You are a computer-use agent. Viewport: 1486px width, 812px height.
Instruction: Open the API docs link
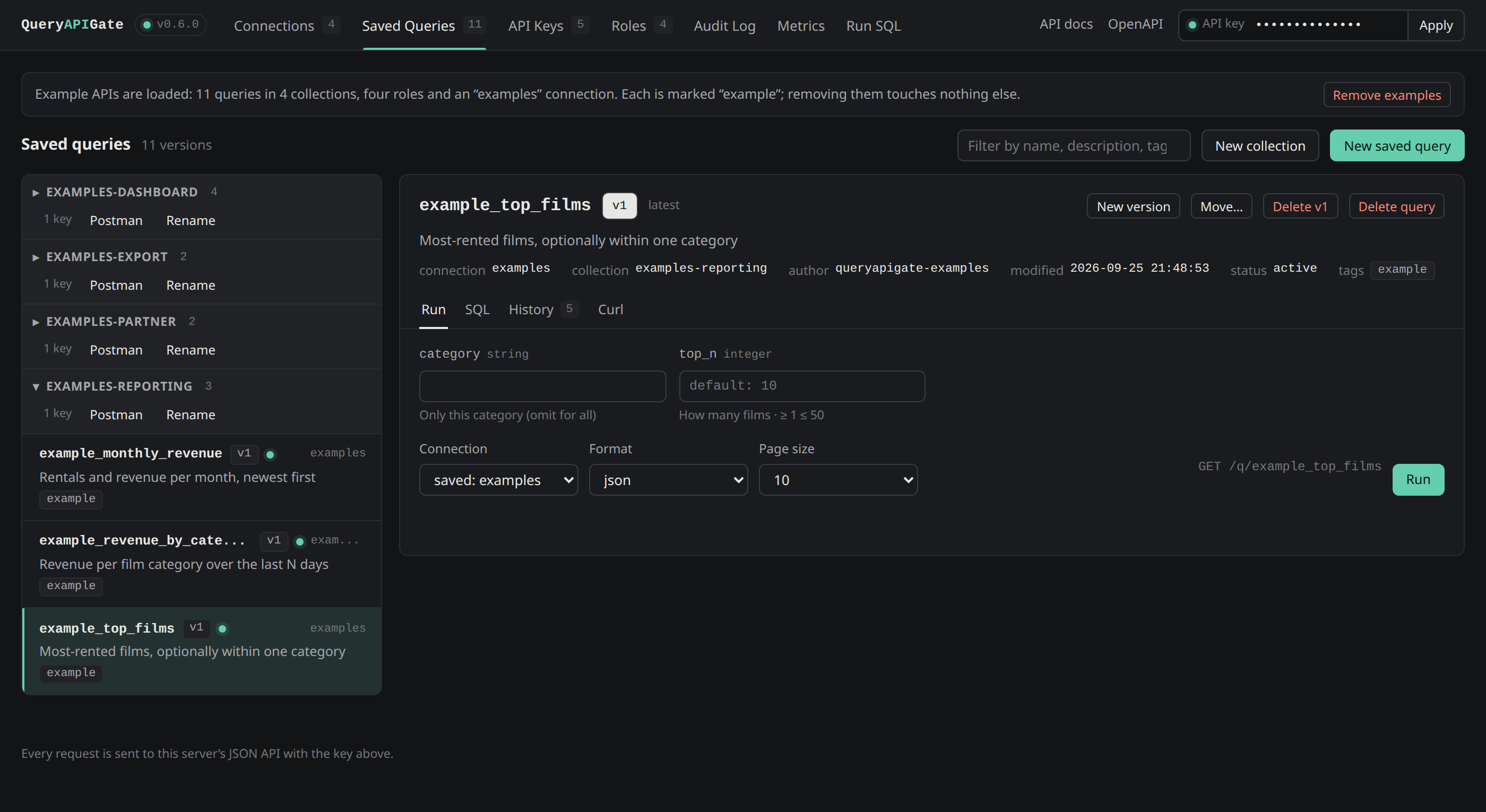1066,24
